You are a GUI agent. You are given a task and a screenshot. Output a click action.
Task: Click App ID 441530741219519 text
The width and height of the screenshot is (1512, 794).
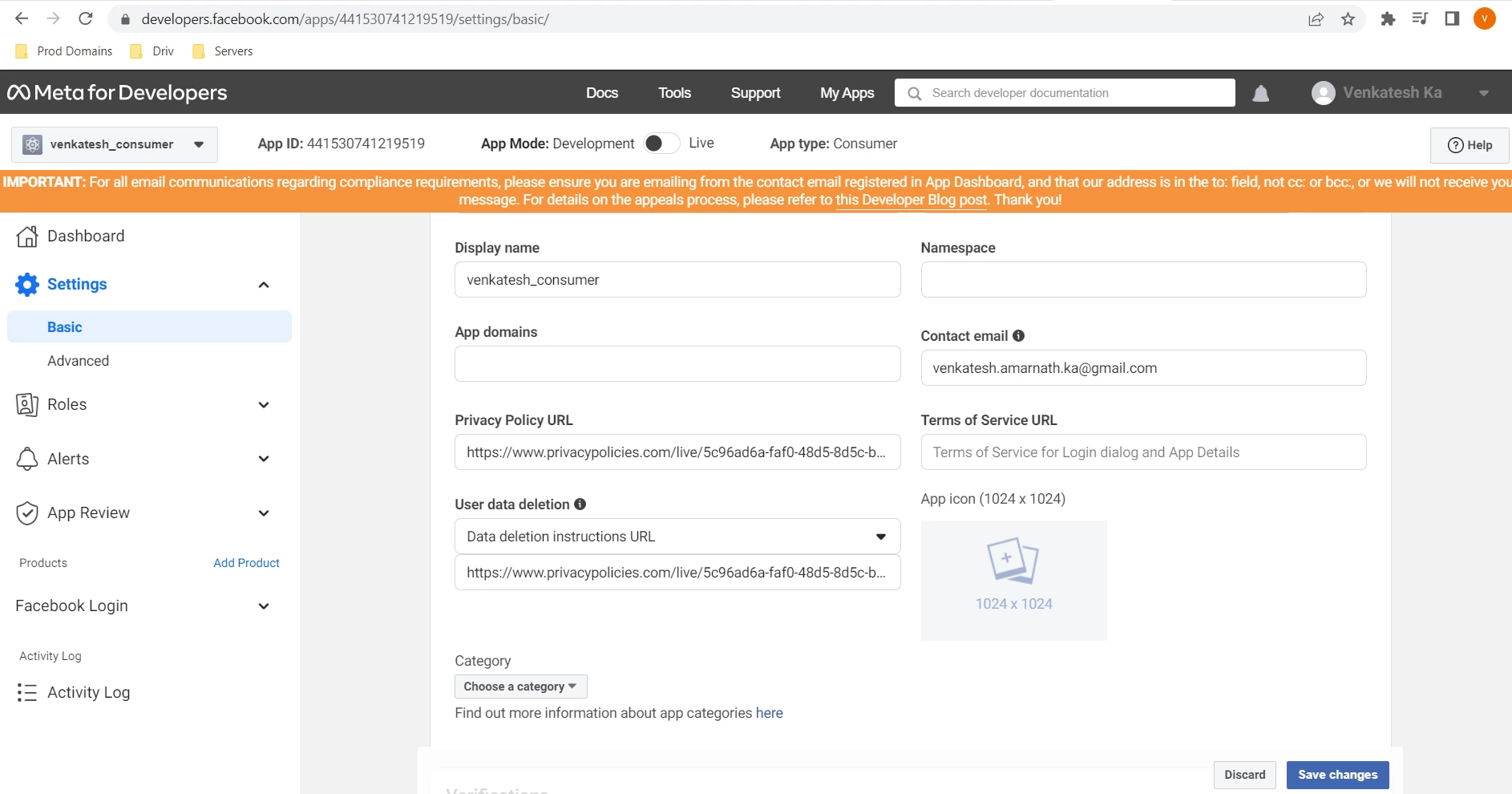click(x=342, y=144)
